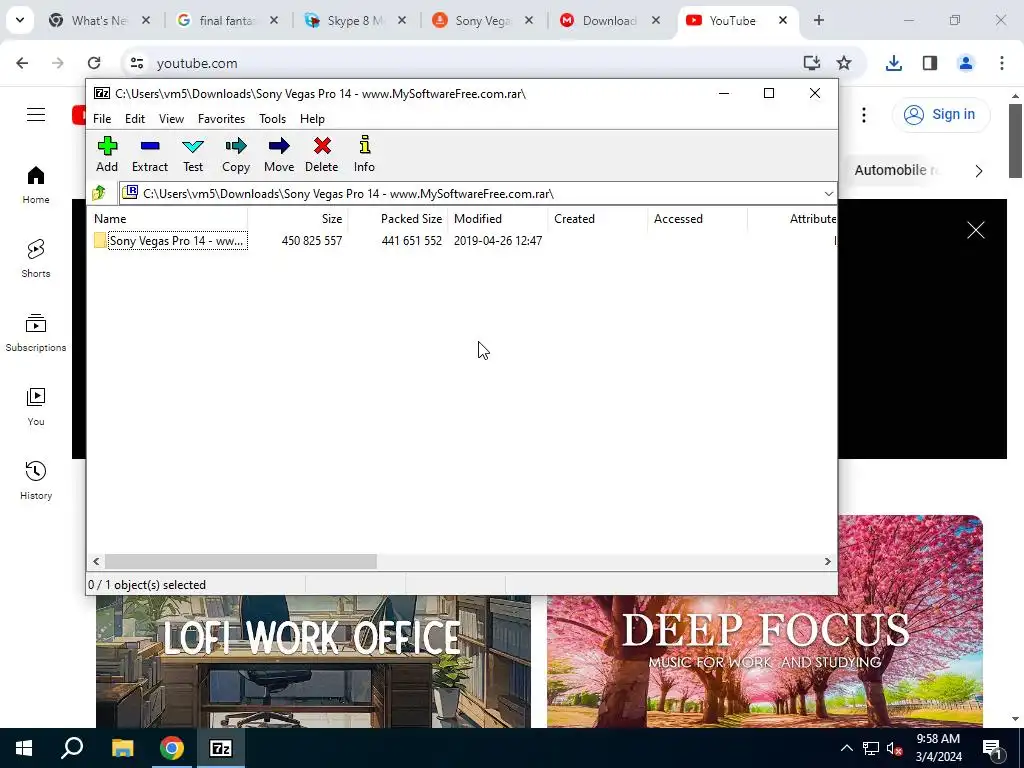
Task: Open the LOFI WORK OFFICE video thumbnail
Action: click(x=313, y=661)
